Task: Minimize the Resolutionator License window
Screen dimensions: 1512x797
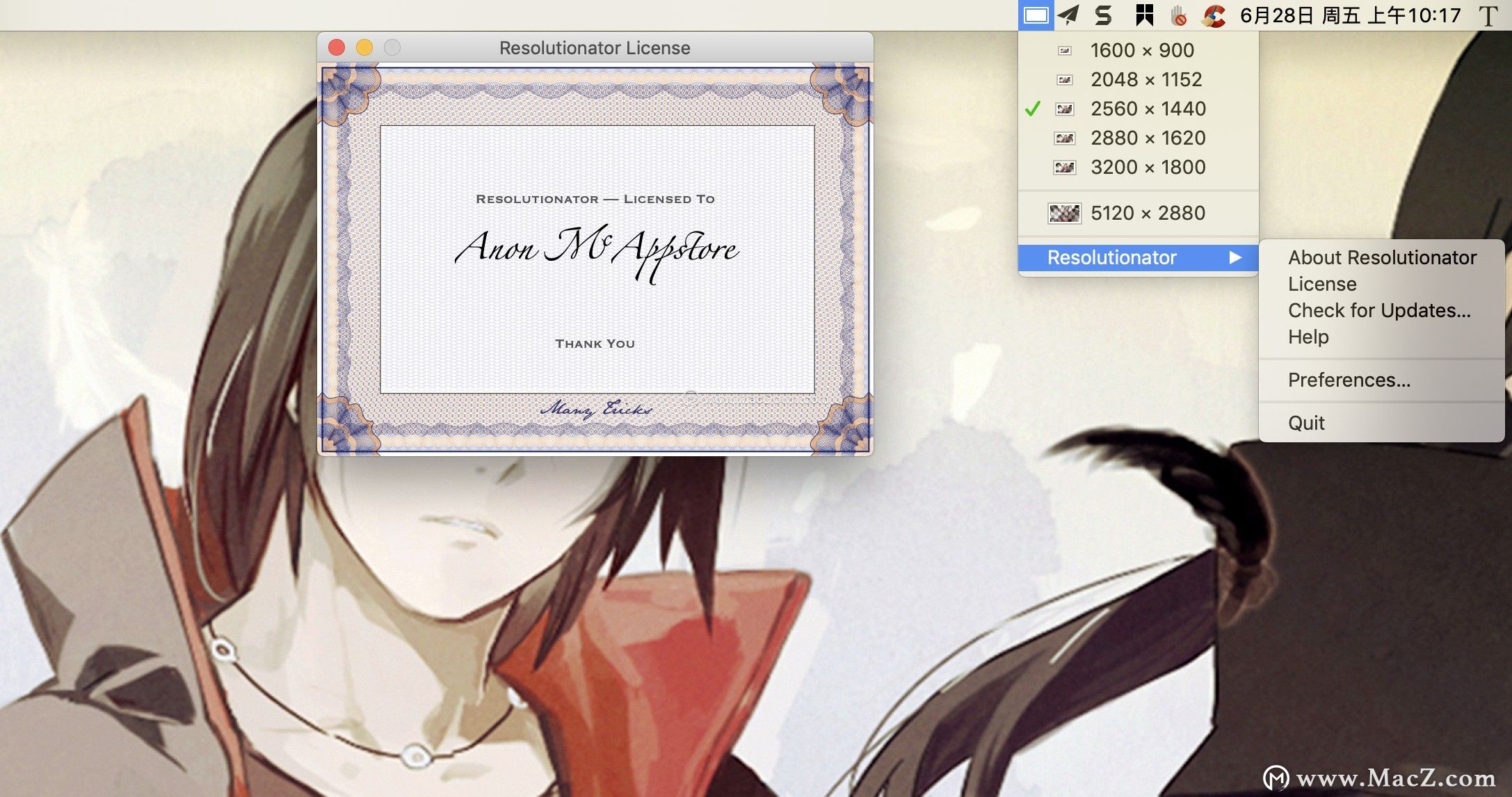Action: [364, 47]
